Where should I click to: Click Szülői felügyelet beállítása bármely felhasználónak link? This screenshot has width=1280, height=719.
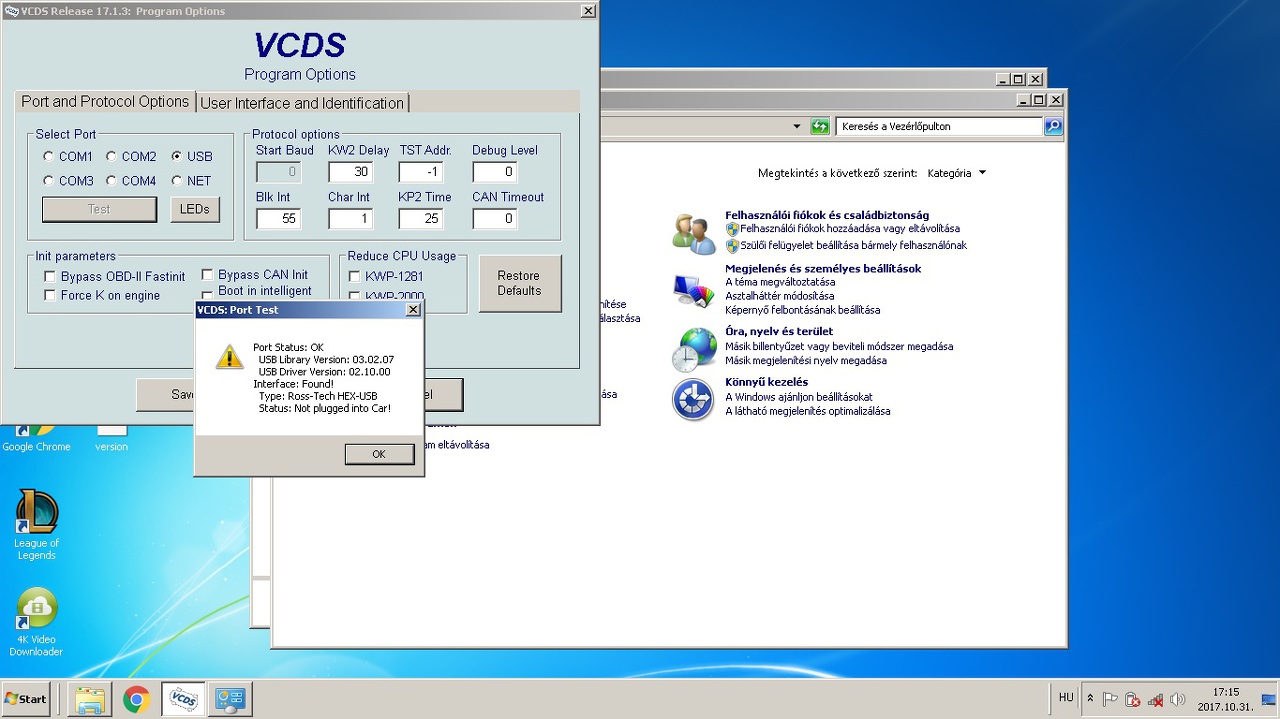coord(854,246)
